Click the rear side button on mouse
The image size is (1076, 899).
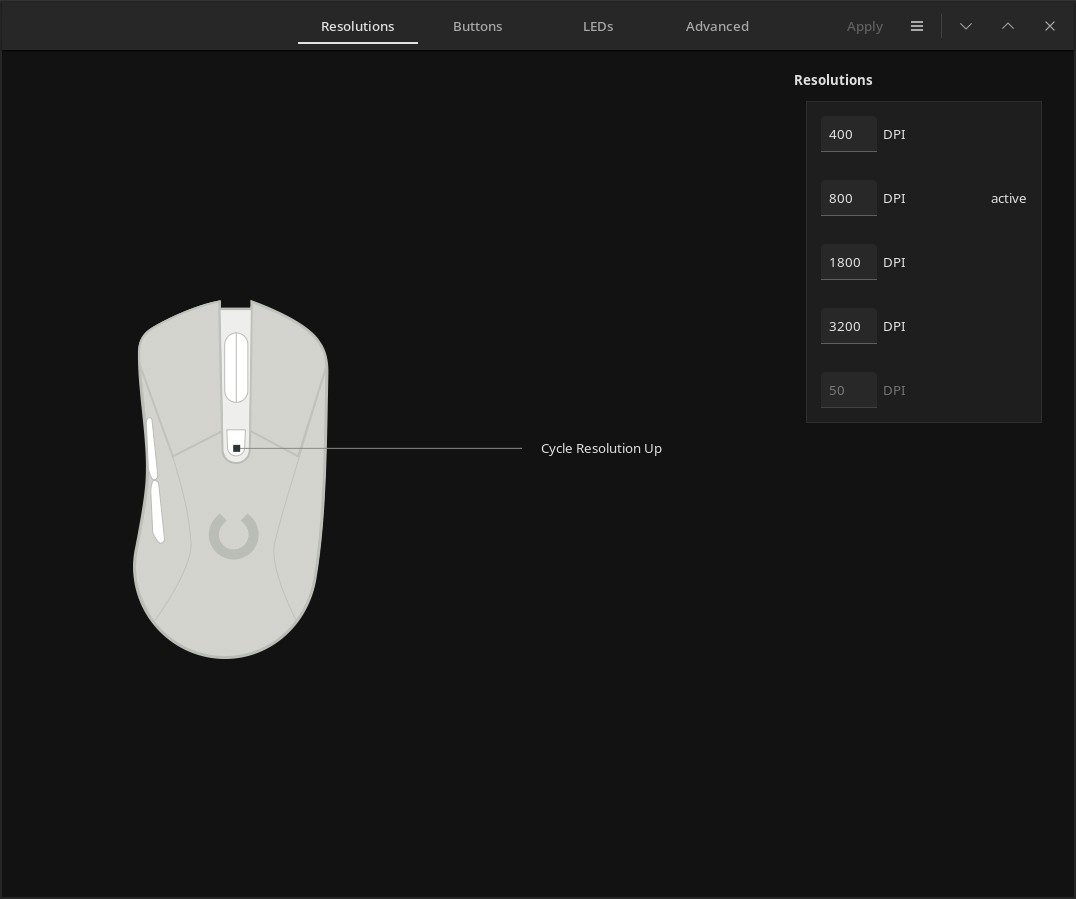(158, 511)
